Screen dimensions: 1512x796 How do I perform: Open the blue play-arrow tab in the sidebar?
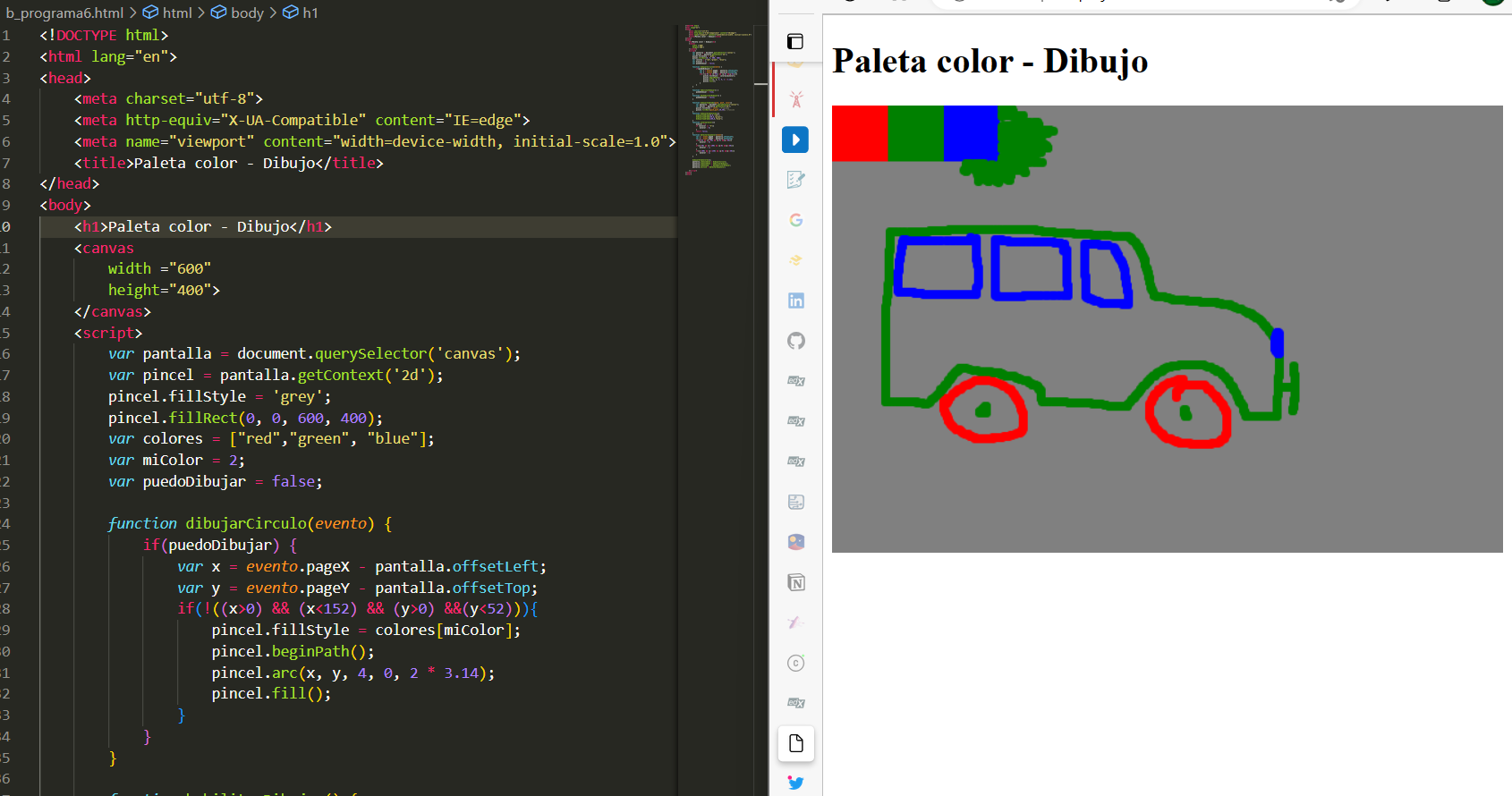click(x=795, y=140)
